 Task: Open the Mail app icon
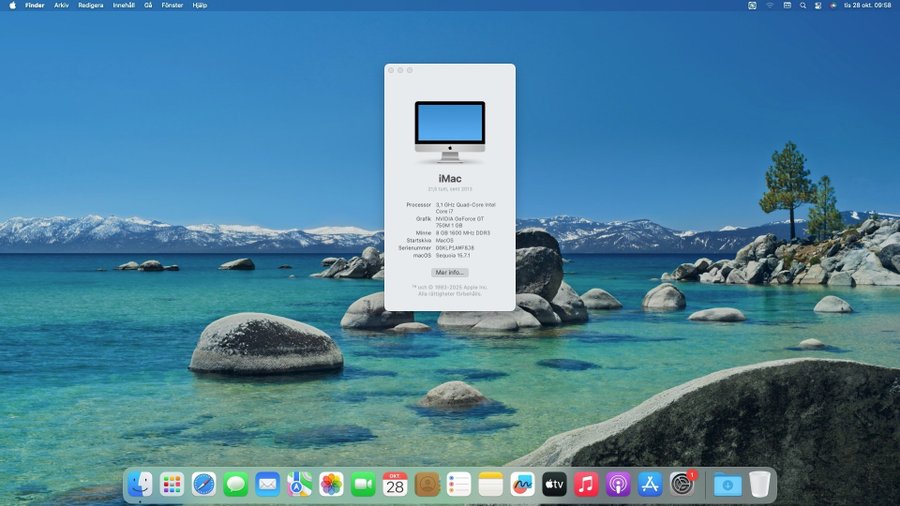tap(267, 484)
